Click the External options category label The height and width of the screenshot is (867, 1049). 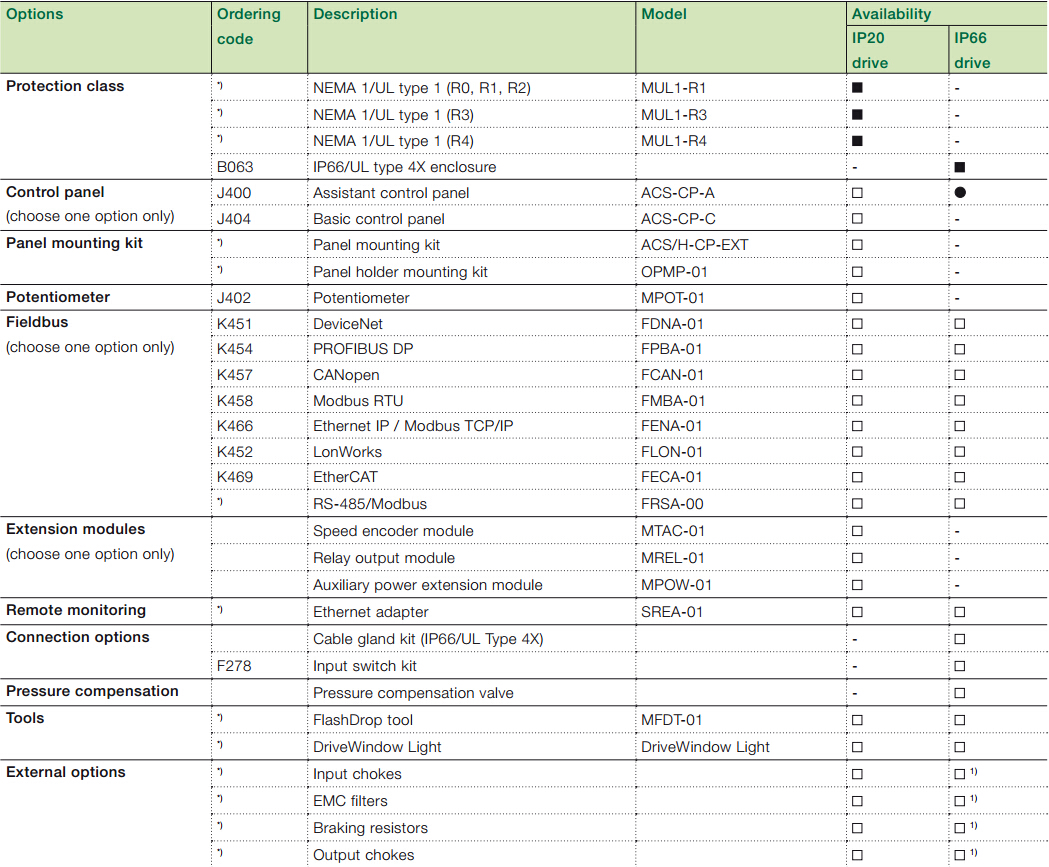66,772
